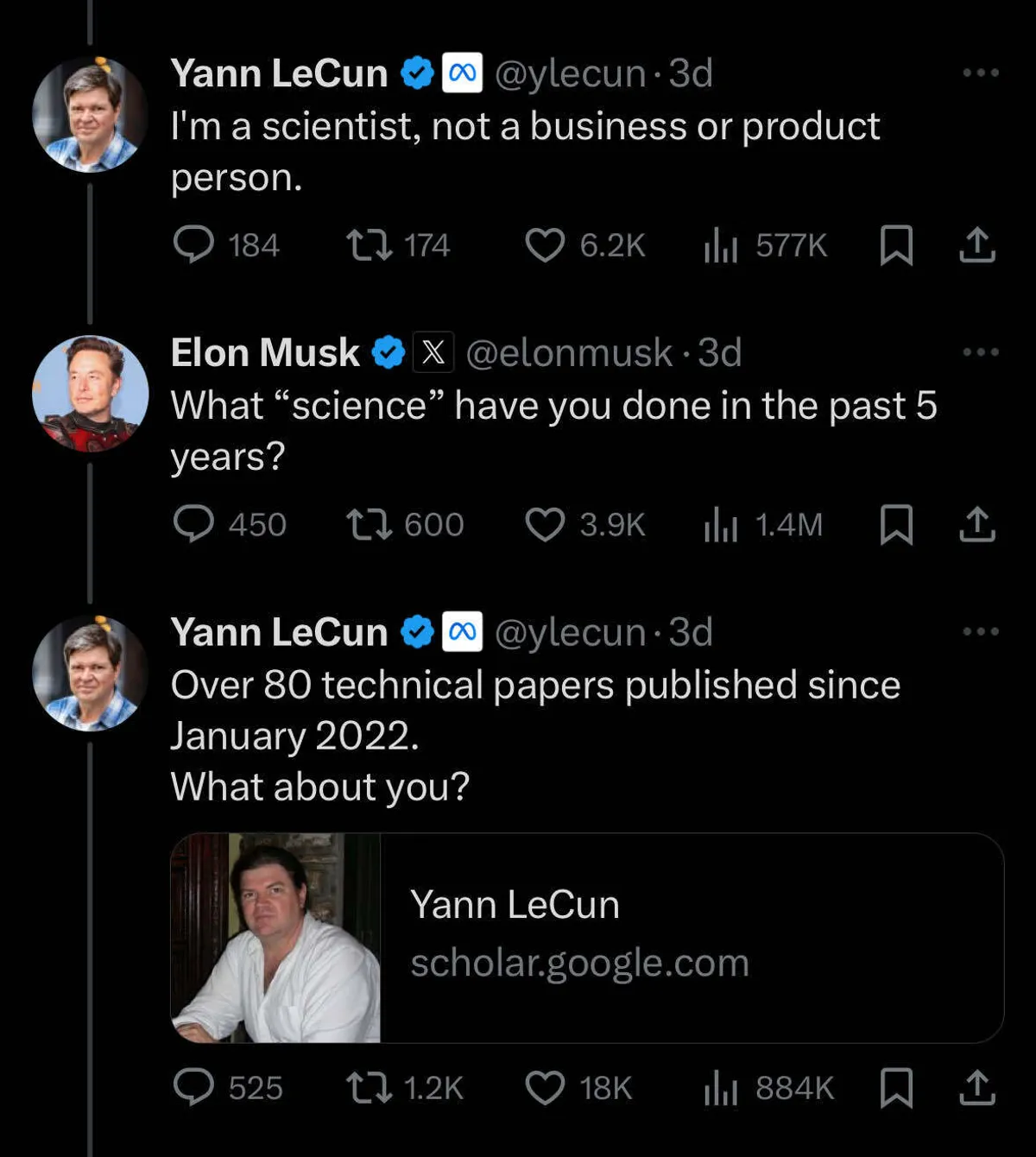Share Elon Musk's tweet
The height and width of the screenshot is (1157, 1036).
(977, 524)
